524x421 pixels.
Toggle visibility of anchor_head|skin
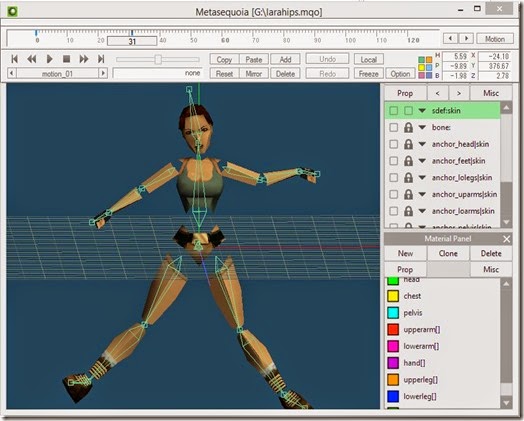pyautogui.click(x=394, y=144)
